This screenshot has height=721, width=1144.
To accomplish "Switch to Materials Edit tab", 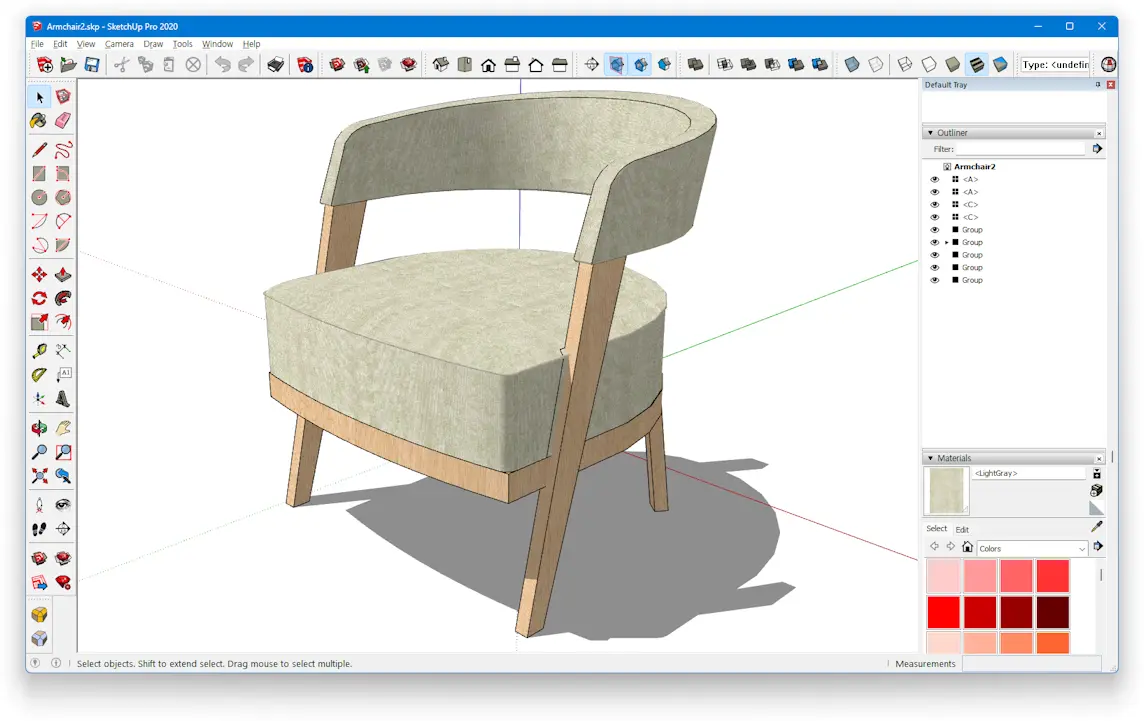I will pyautogui.click(x=962, y=530).
